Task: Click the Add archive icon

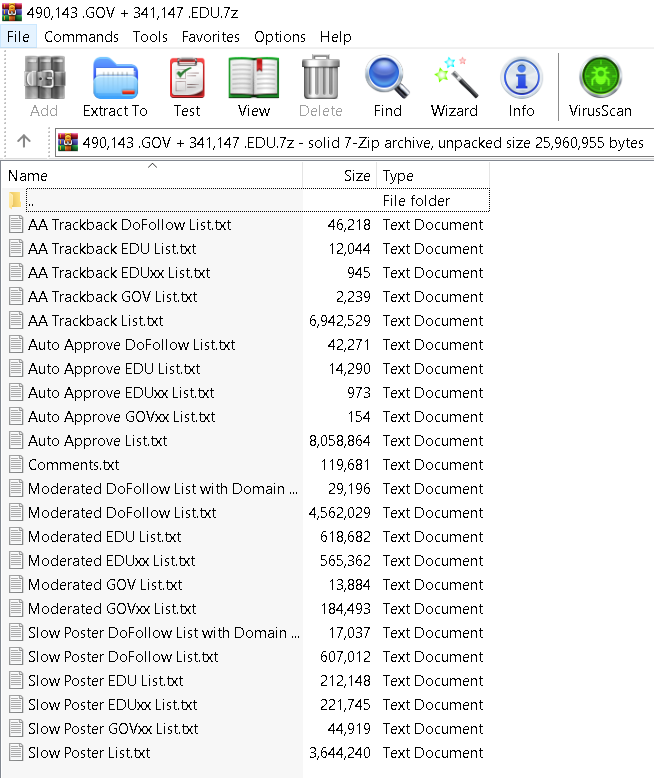Action: [44, 87]
